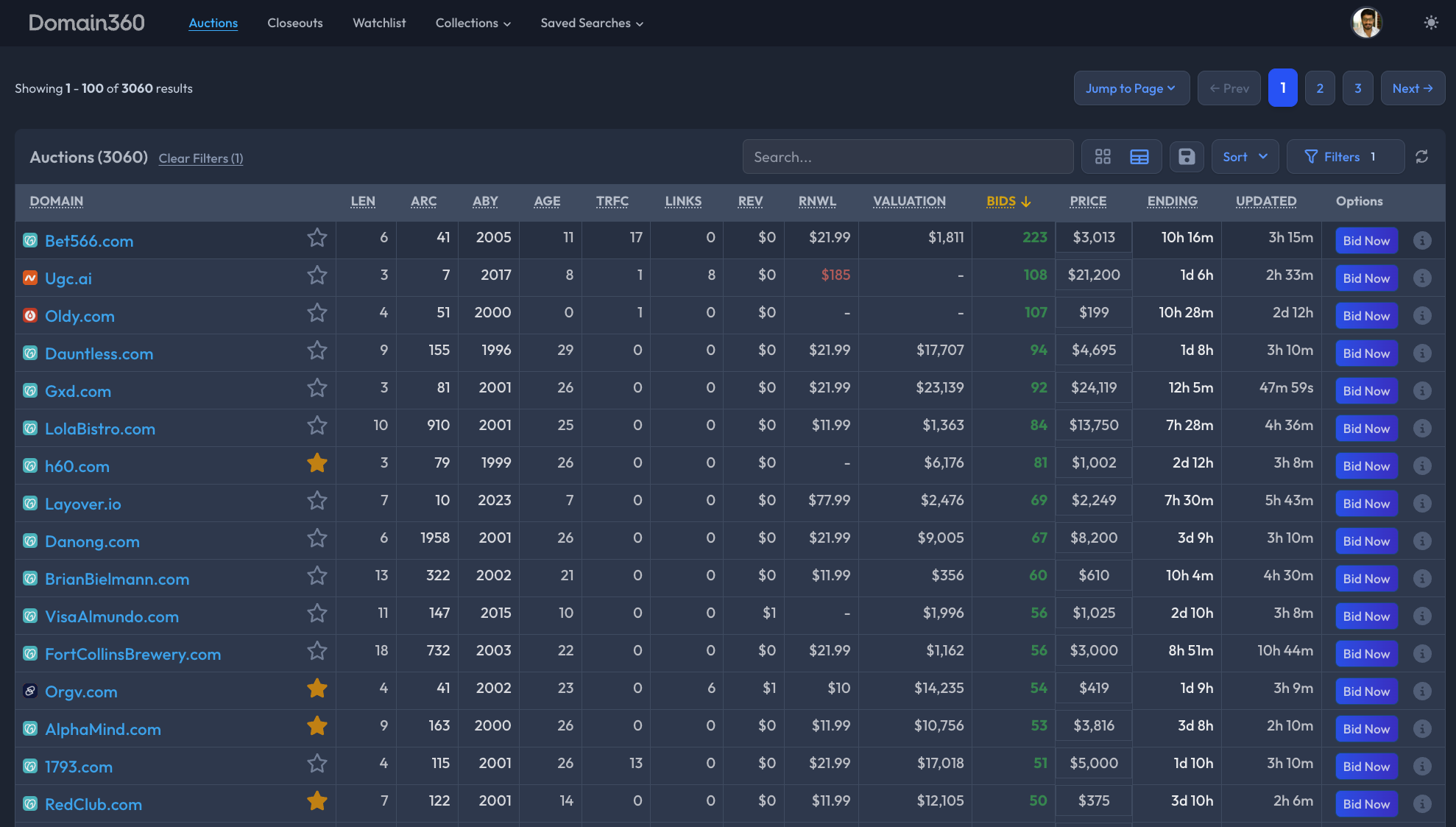Switch to grid card view

(1103, 157)
